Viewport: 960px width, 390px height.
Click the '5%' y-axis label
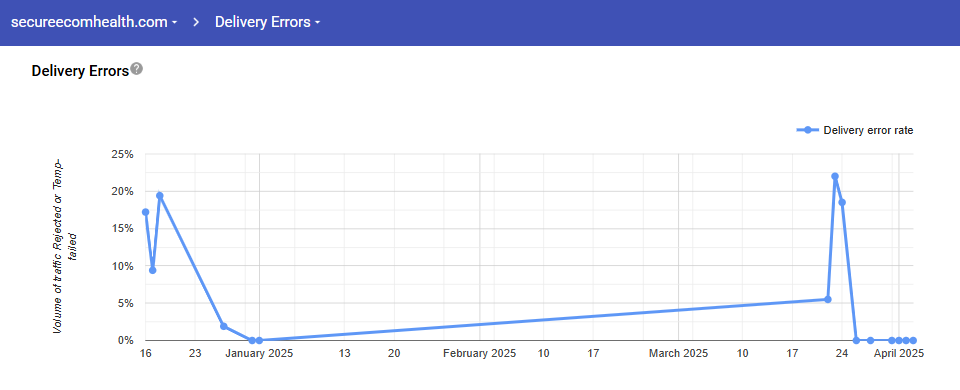tap(125, 303)
